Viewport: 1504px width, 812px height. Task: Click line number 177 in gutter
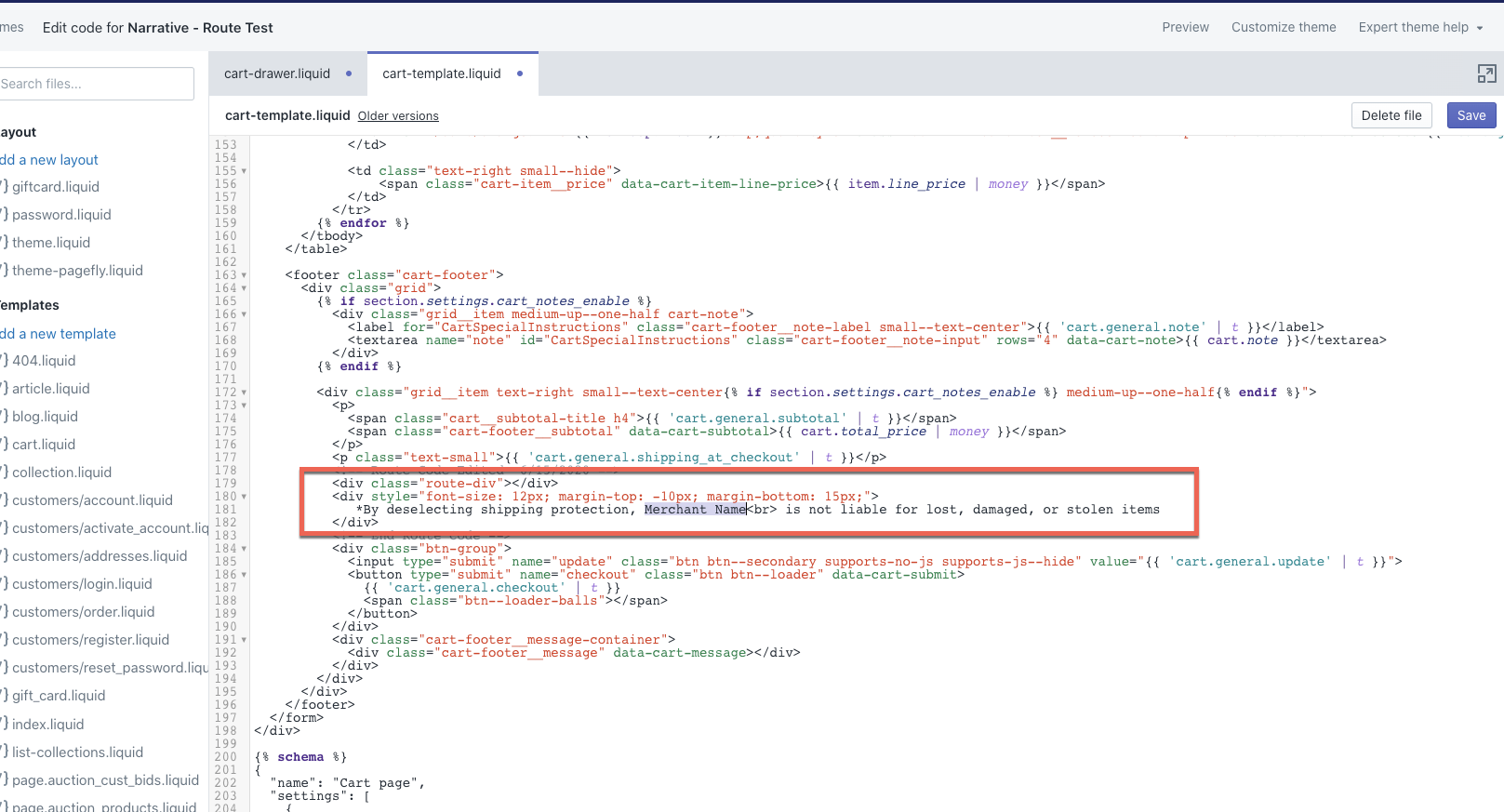(225, 458)
